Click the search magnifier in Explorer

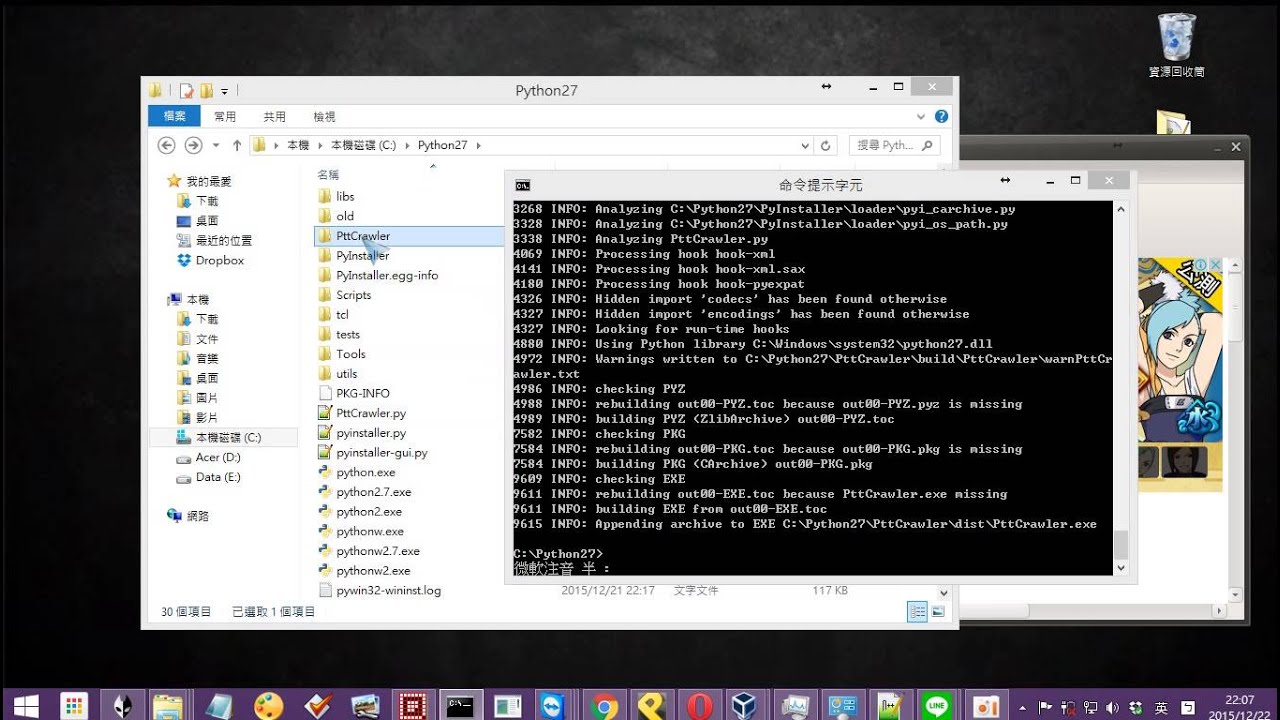pyautogui.click(x=927, y=145)
